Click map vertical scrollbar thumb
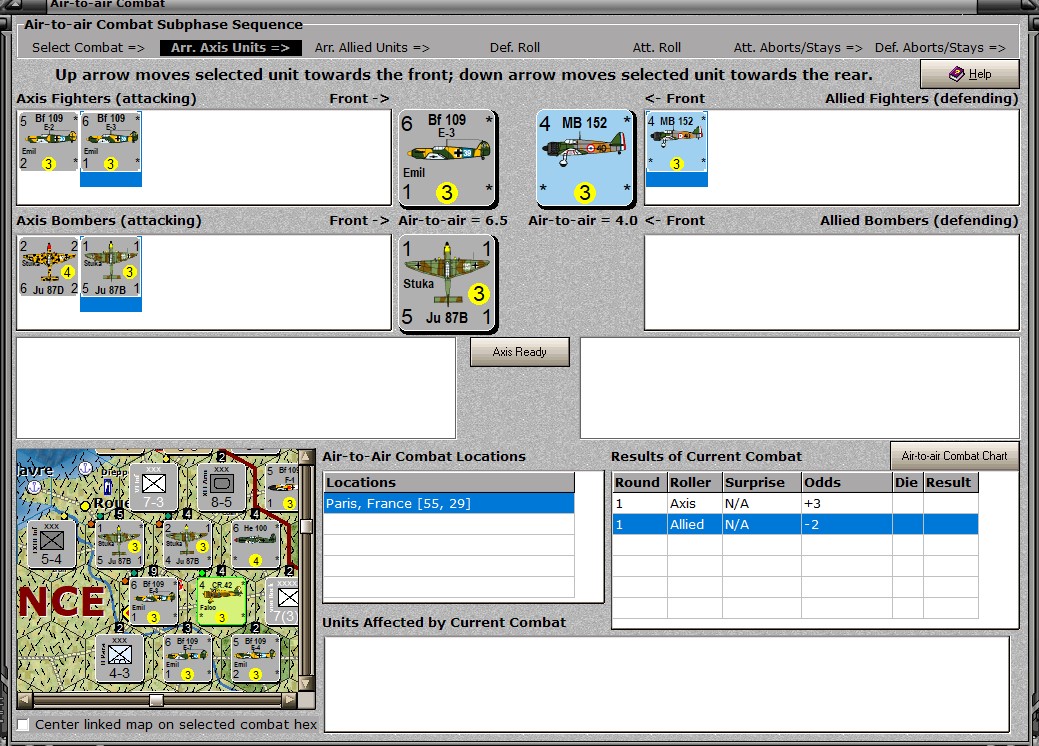The image size is (1039, 746). point(306,526)
